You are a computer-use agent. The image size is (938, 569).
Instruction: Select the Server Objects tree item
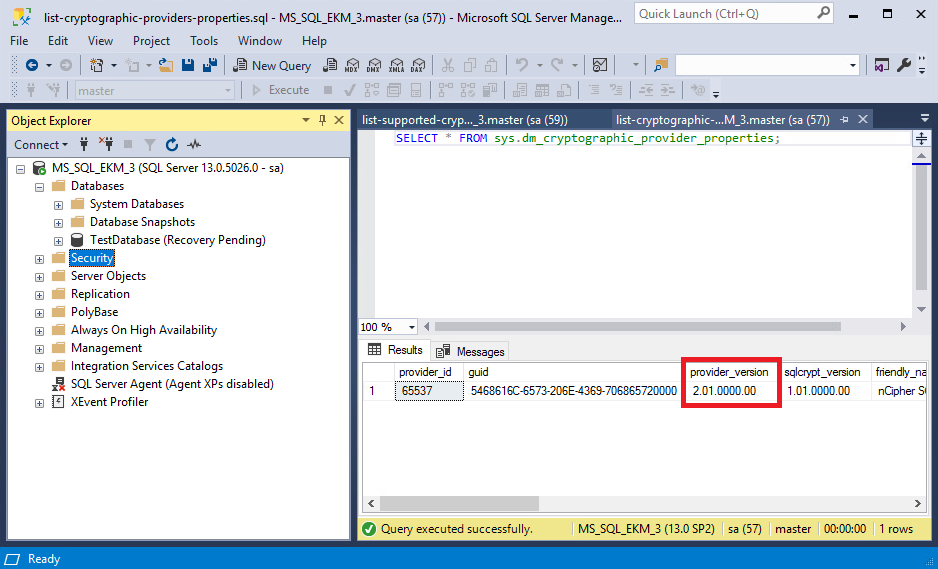pyautogui.click(x=108, y=276)
